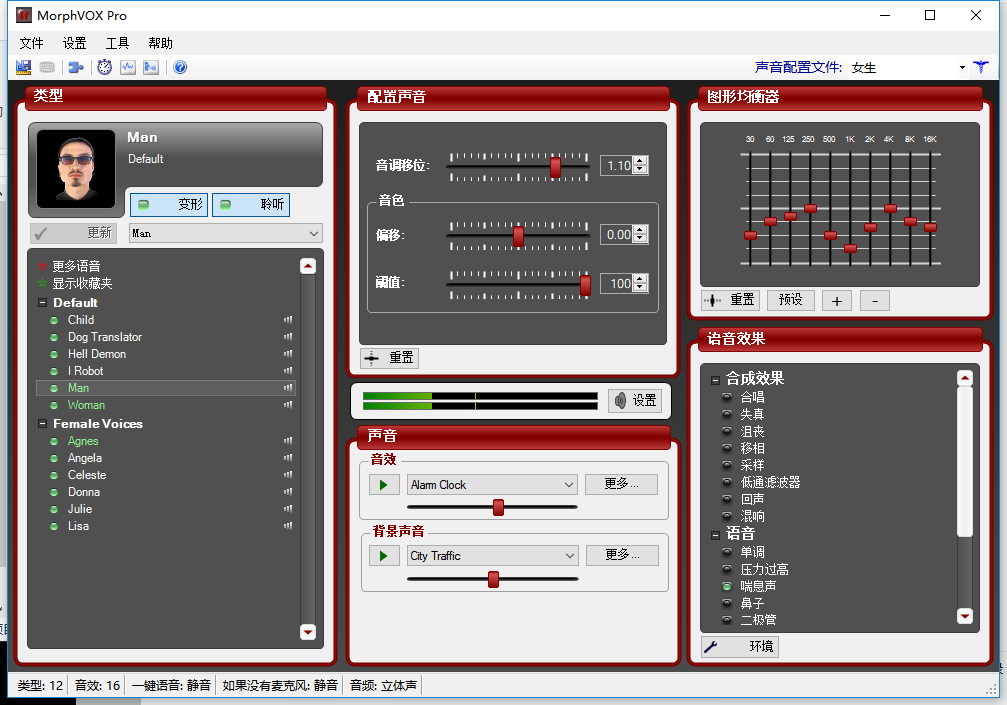Click the green dot beside I Robot
The width and height of the screenshot is (1007, 705).
click(x=54, y=371)
